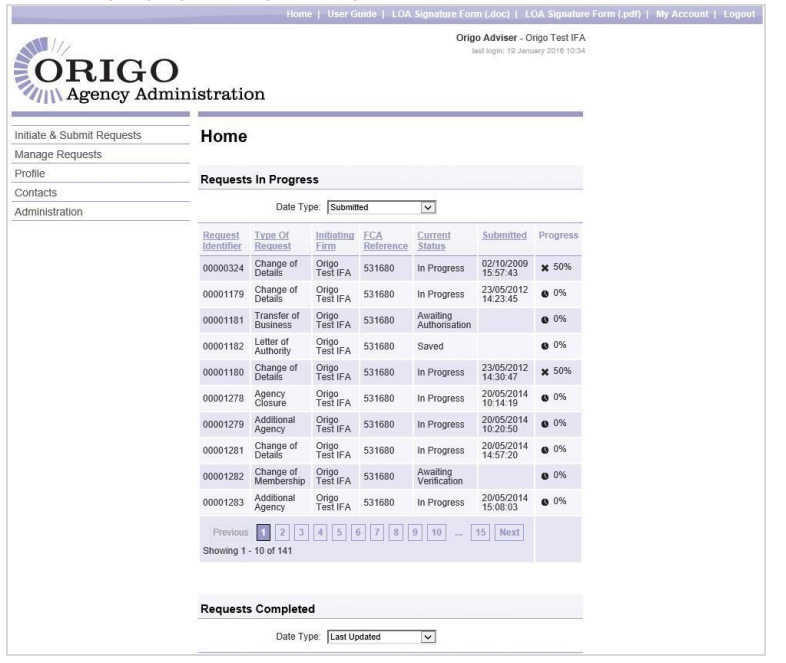Open Profile in the sidebar
786x663 pixels.
click(x=30, y=173)
